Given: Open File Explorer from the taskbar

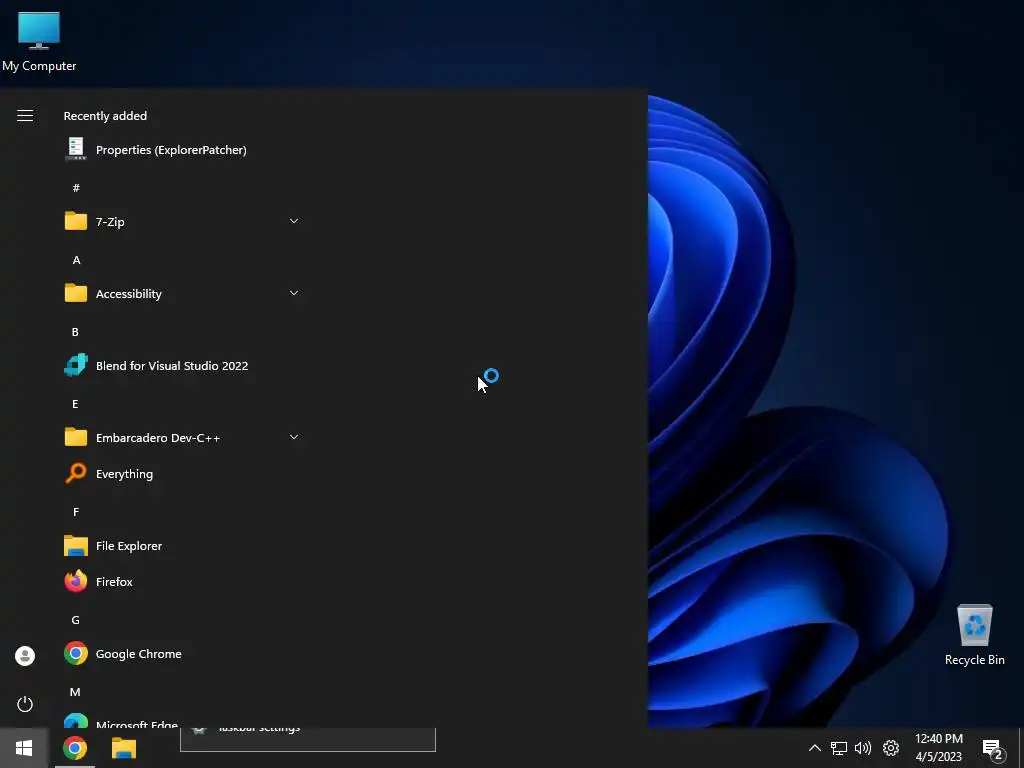Looking at the screenshot, I should [124, 748].
